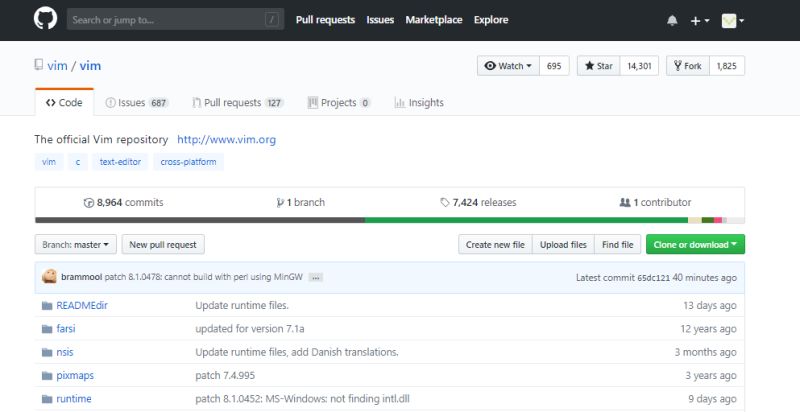Click folder icon beside READMEdir
Screen dimensions: 800x412
[x=47, y=305]
